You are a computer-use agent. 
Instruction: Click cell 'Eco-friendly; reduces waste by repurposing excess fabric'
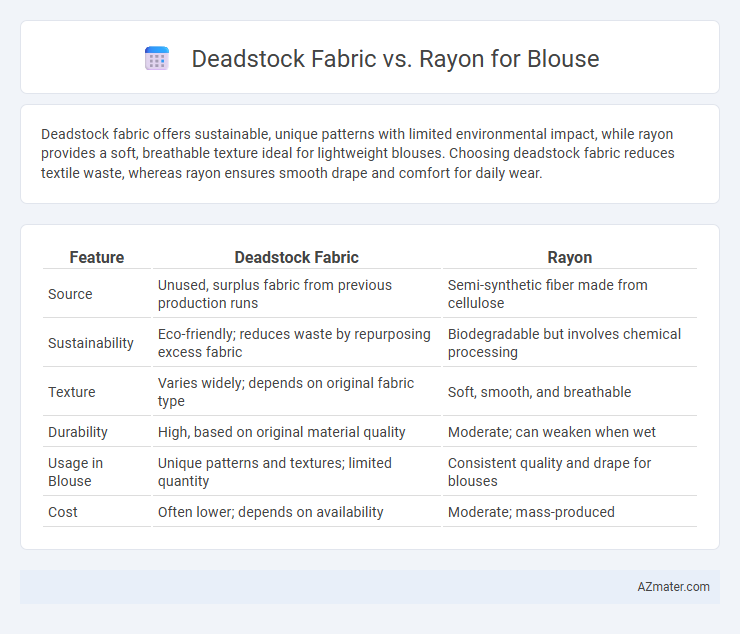click(296, 343)
